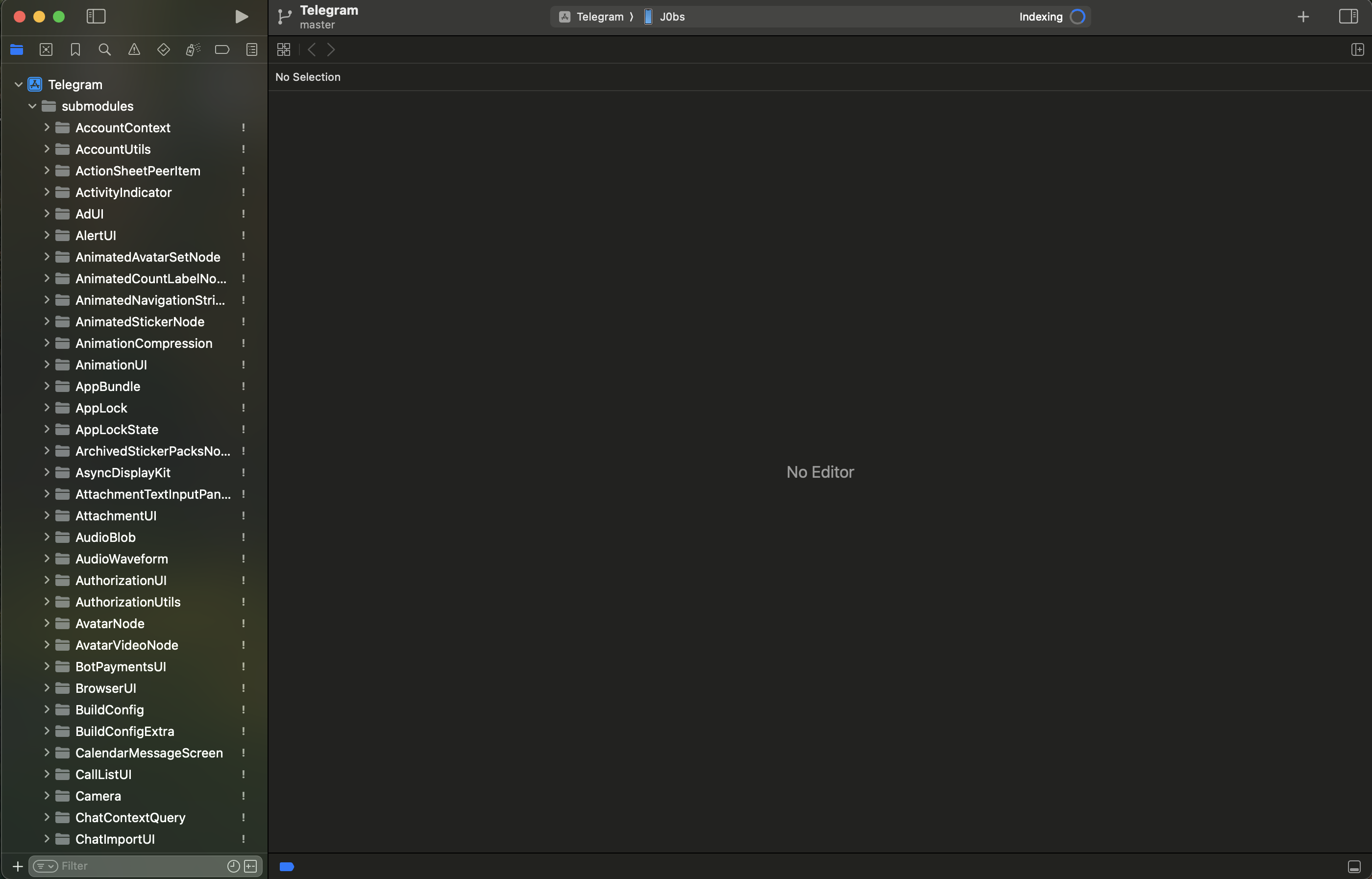Click the source control branch icon
This screenshot has width=1372, height=879.
[284, 17]
